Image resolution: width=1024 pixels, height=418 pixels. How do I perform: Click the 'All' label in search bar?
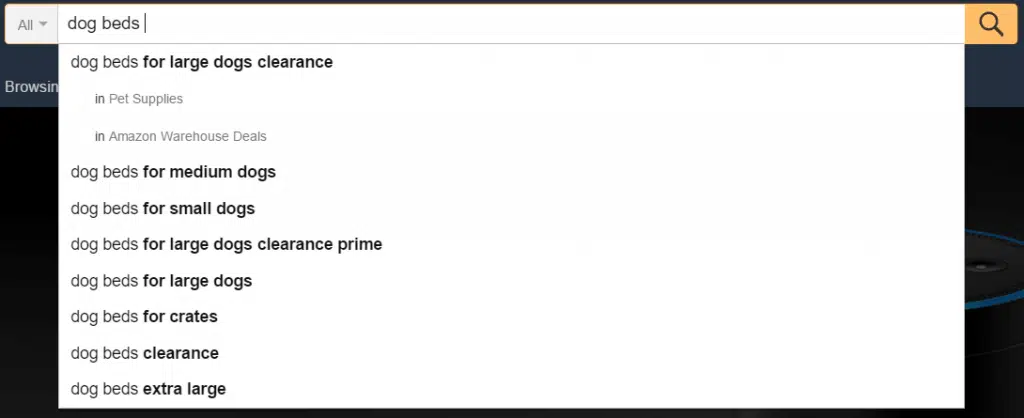click(x=25, y=24)
